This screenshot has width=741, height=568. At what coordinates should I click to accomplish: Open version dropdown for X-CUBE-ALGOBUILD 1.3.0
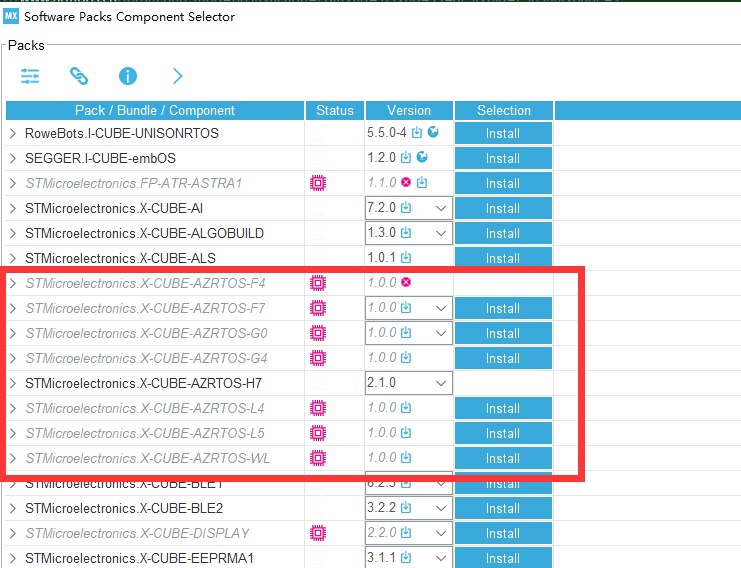coord(441,233)
